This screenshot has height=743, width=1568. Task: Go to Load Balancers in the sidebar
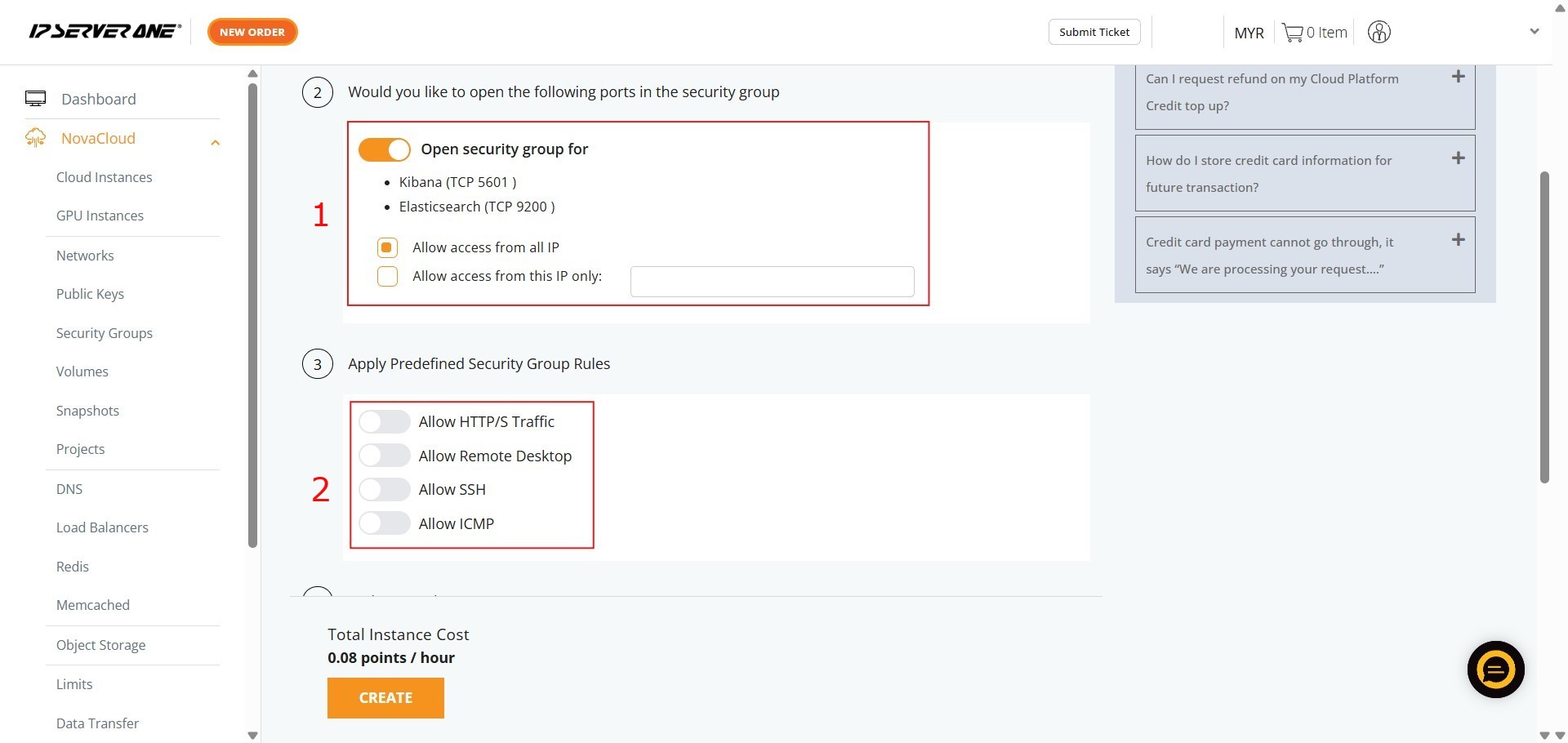(102, 527)
